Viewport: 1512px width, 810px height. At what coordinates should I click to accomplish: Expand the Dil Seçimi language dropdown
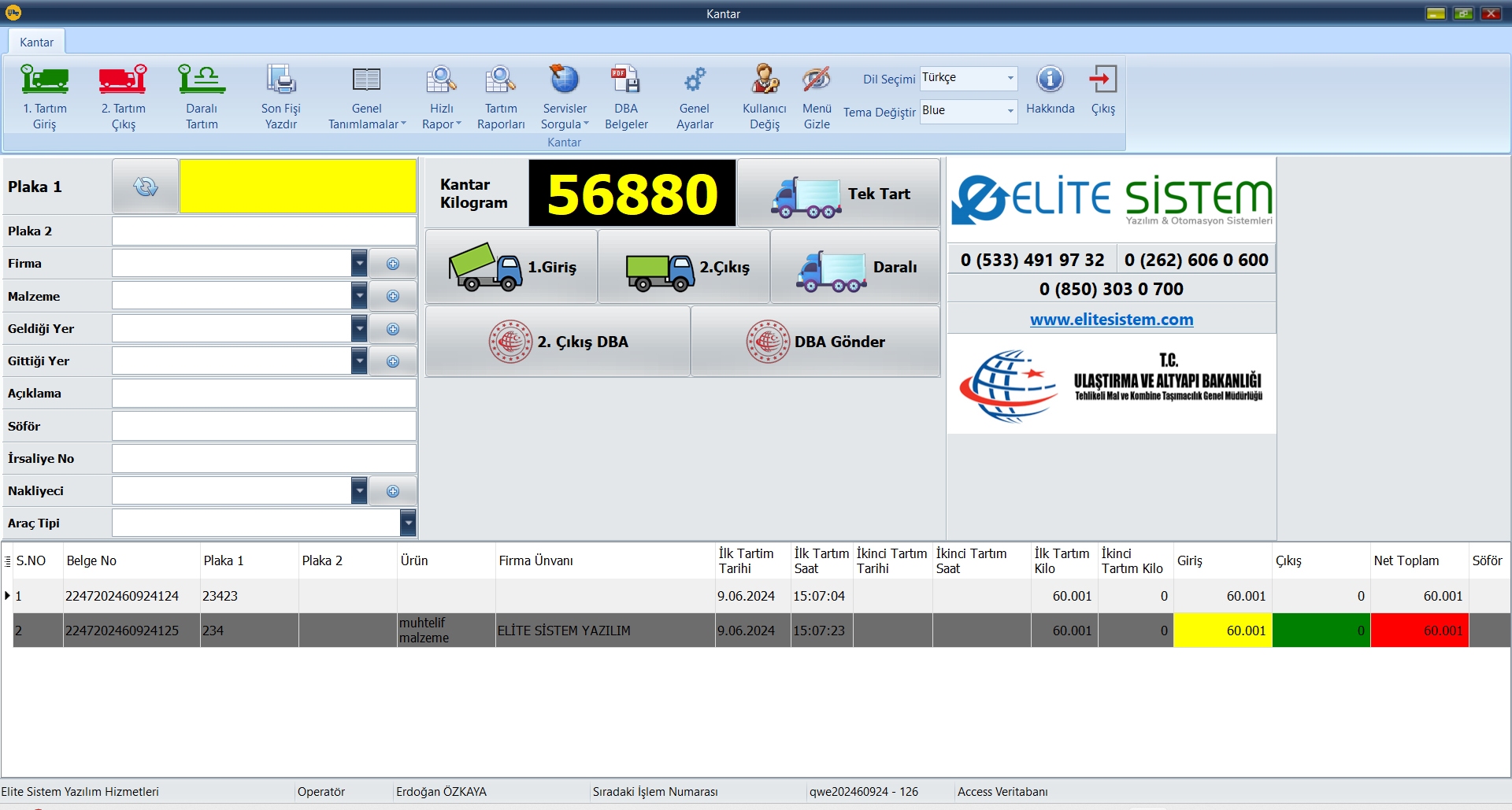(x=1010, y=78)
